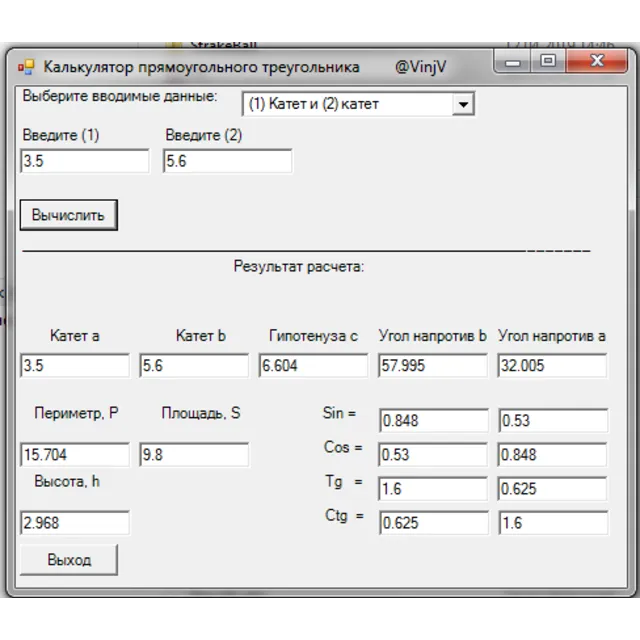Open the input data type dropdown arrow
The image size is (640, 640).
(463, 104)
